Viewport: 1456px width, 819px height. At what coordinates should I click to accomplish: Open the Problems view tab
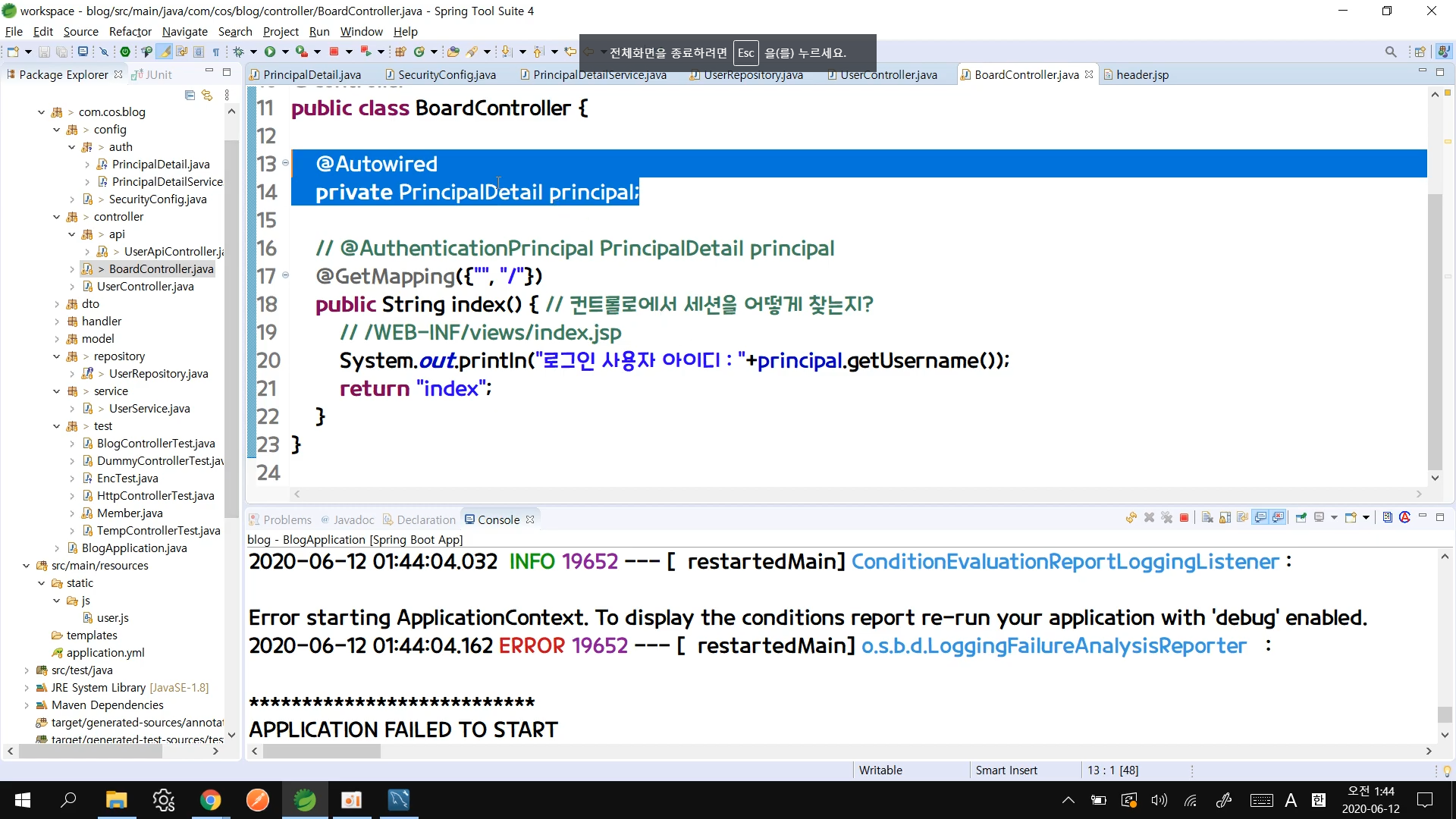pos(287,519)
